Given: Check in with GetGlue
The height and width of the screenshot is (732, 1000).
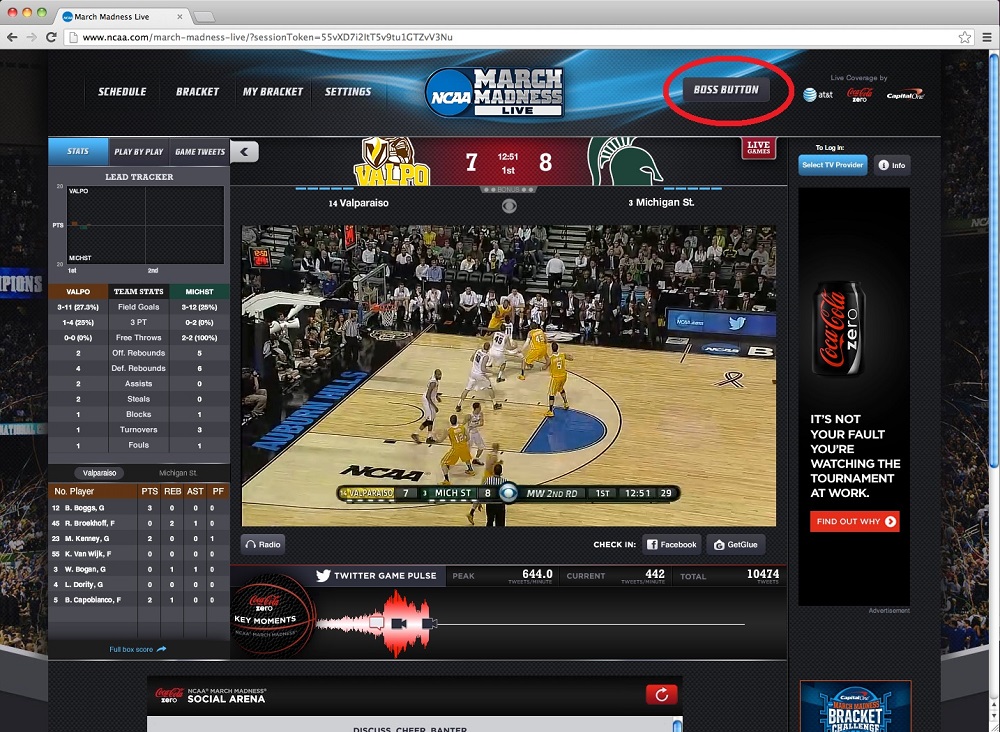Looking at the screenshot, I should click(736, 545).
